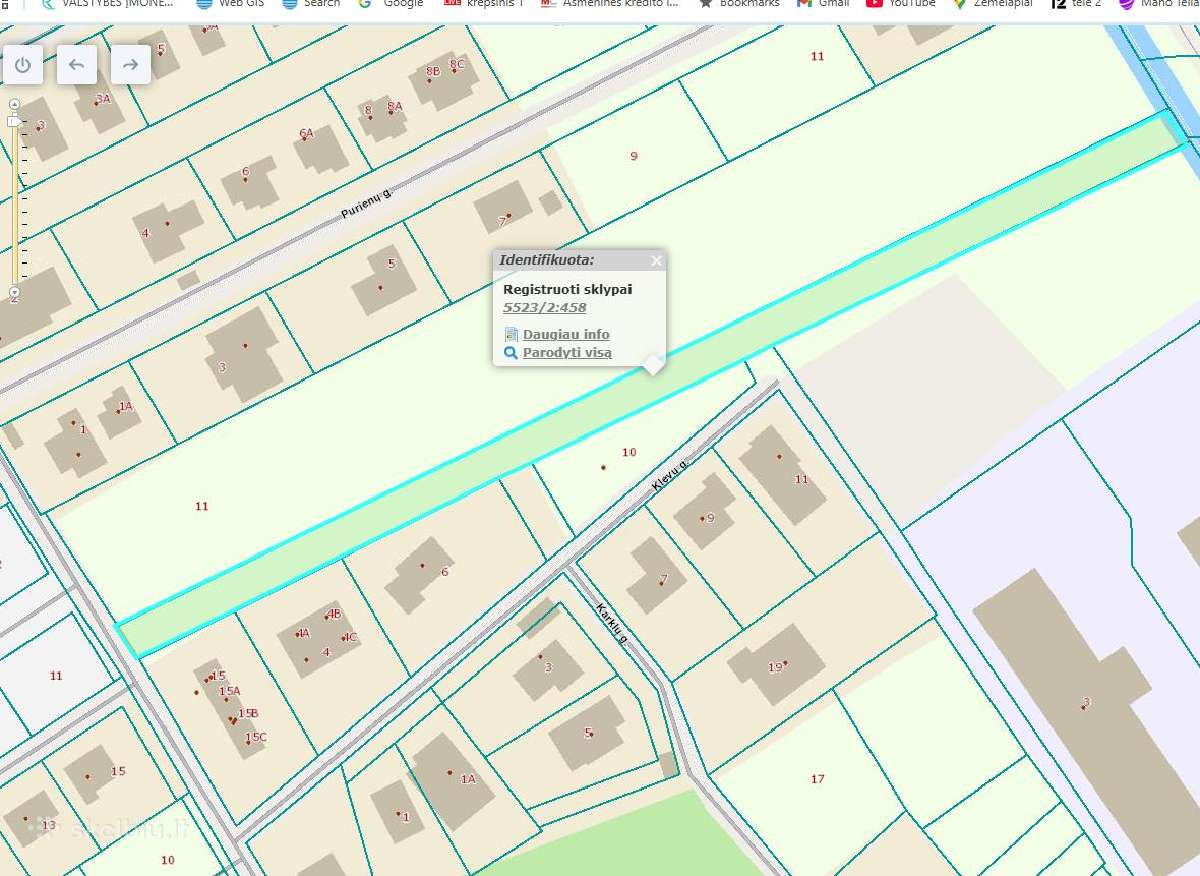The width and height of the screenshot is (1200, 876).
Task: Open parcel link 5523/2:458
Action: point(544,308)
